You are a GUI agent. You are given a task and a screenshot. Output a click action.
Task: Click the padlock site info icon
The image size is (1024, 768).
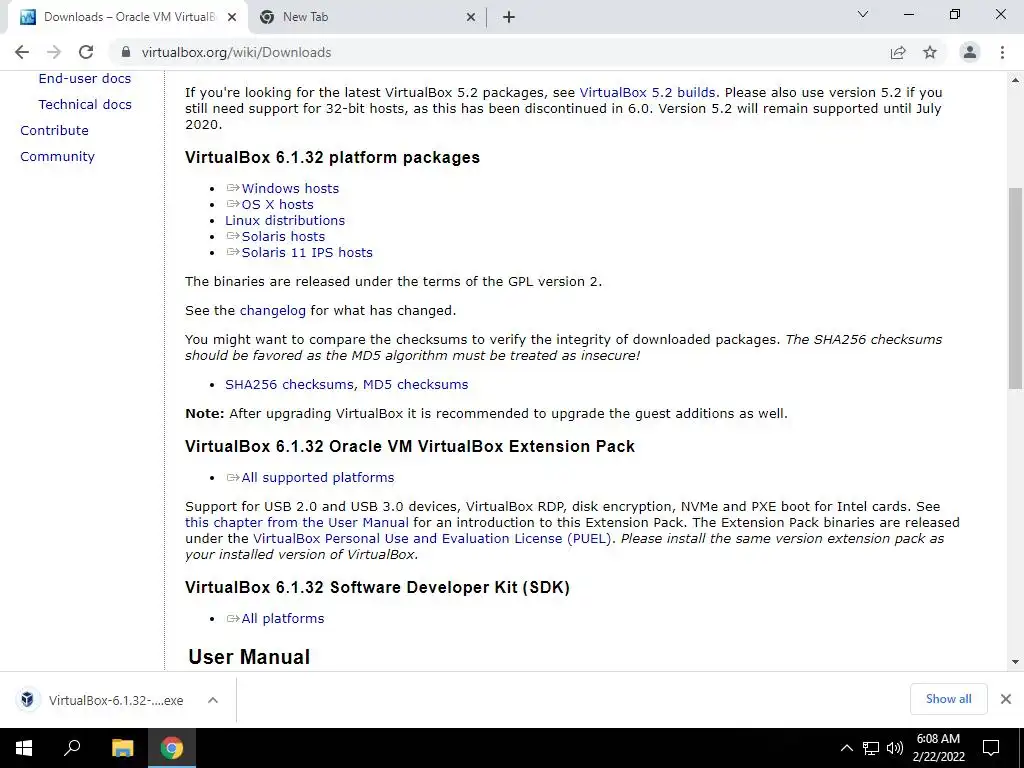[126, 52]
